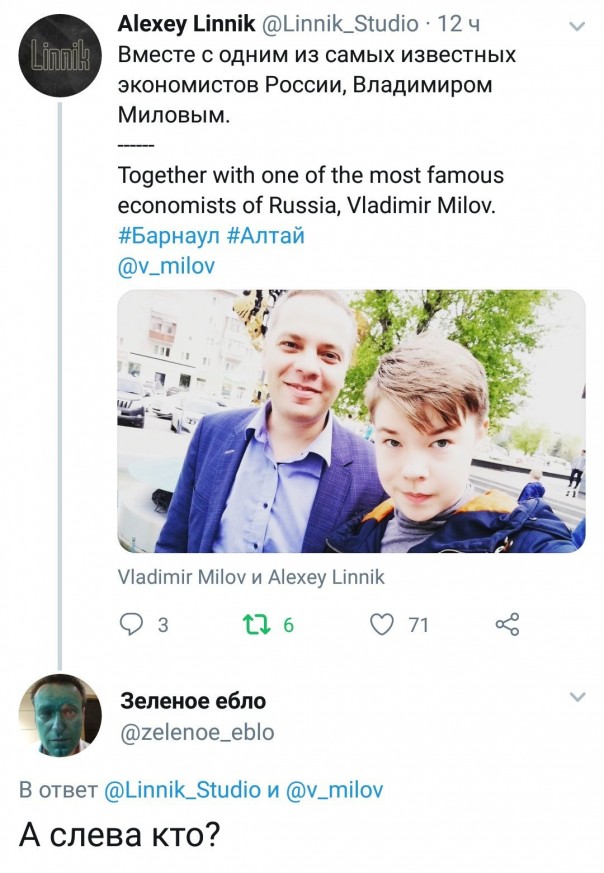Retweet the post with arrows icon
The height and width of the screenshot is (873, 604).
point(257,625)
